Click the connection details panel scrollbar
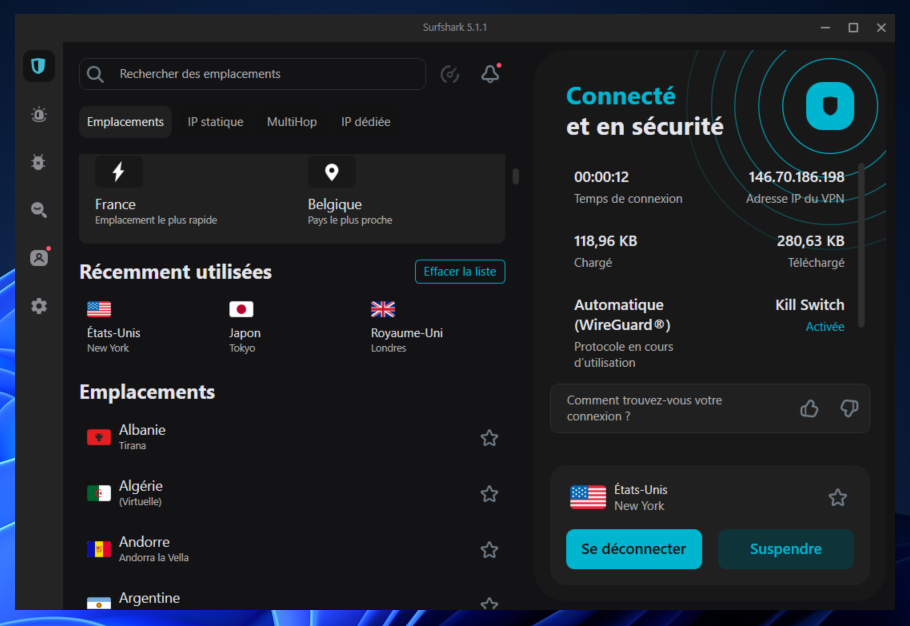This screenshot has height=626, width=910. click(x=861, y=246)
